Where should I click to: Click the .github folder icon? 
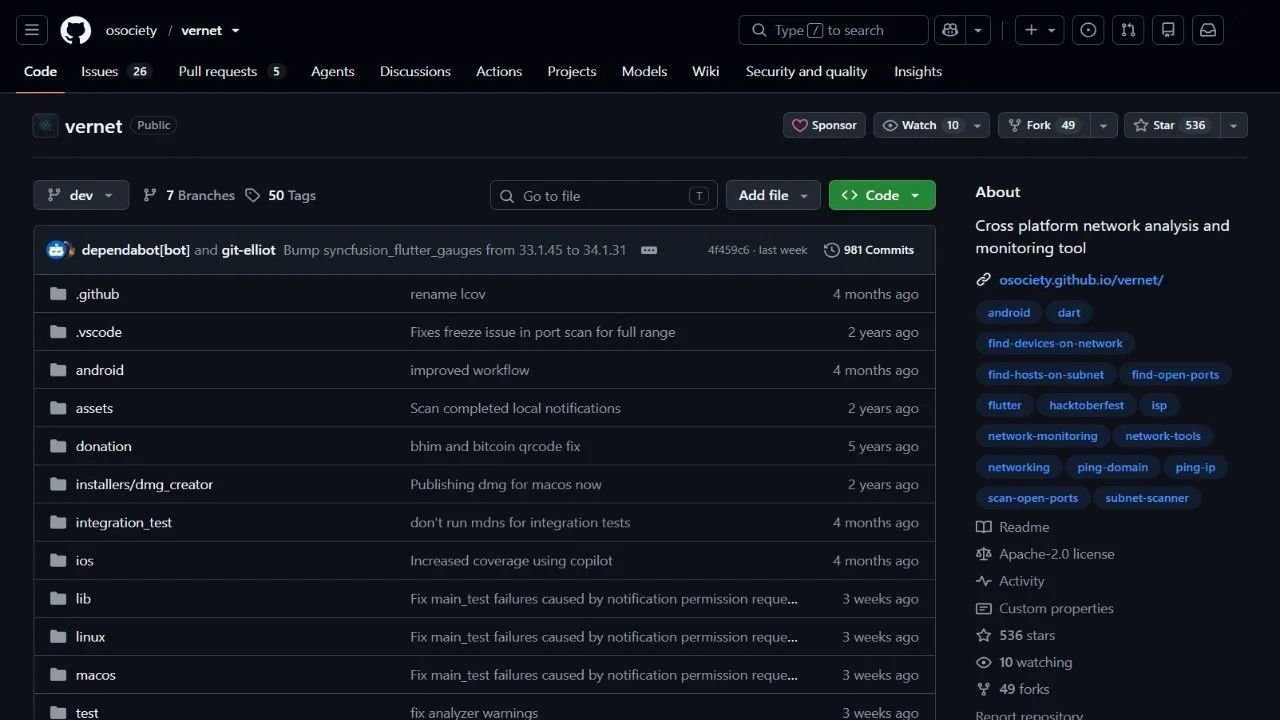coord(58,294)
